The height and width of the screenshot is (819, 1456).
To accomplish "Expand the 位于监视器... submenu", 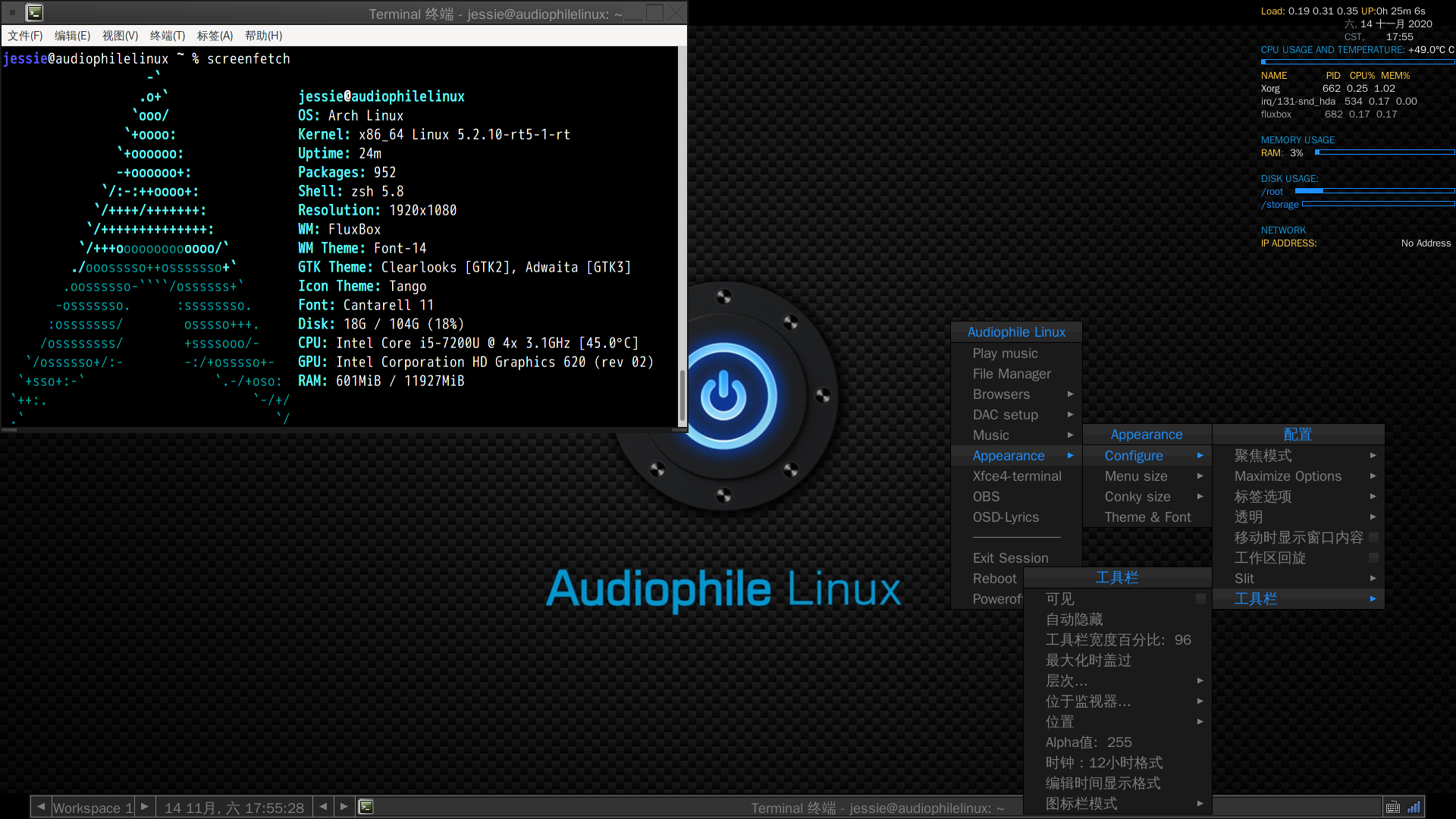I will click(1117, 701).
